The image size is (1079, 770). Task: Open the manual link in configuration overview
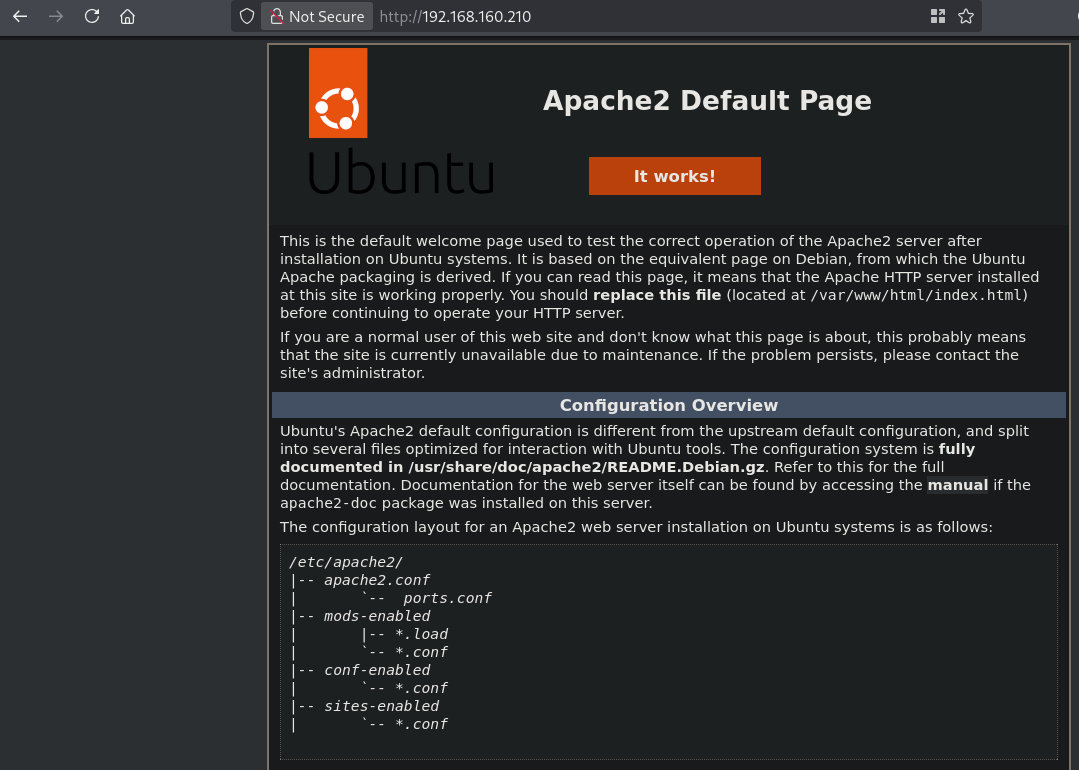click(957, 485)
